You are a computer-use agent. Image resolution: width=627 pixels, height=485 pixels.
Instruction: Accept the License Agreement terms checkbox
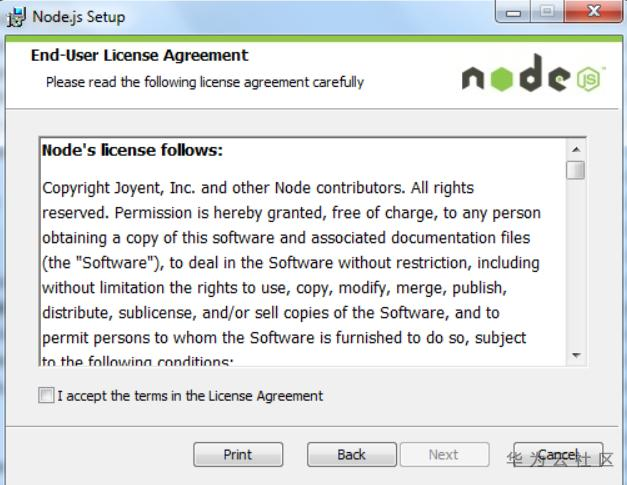[46, 396]
